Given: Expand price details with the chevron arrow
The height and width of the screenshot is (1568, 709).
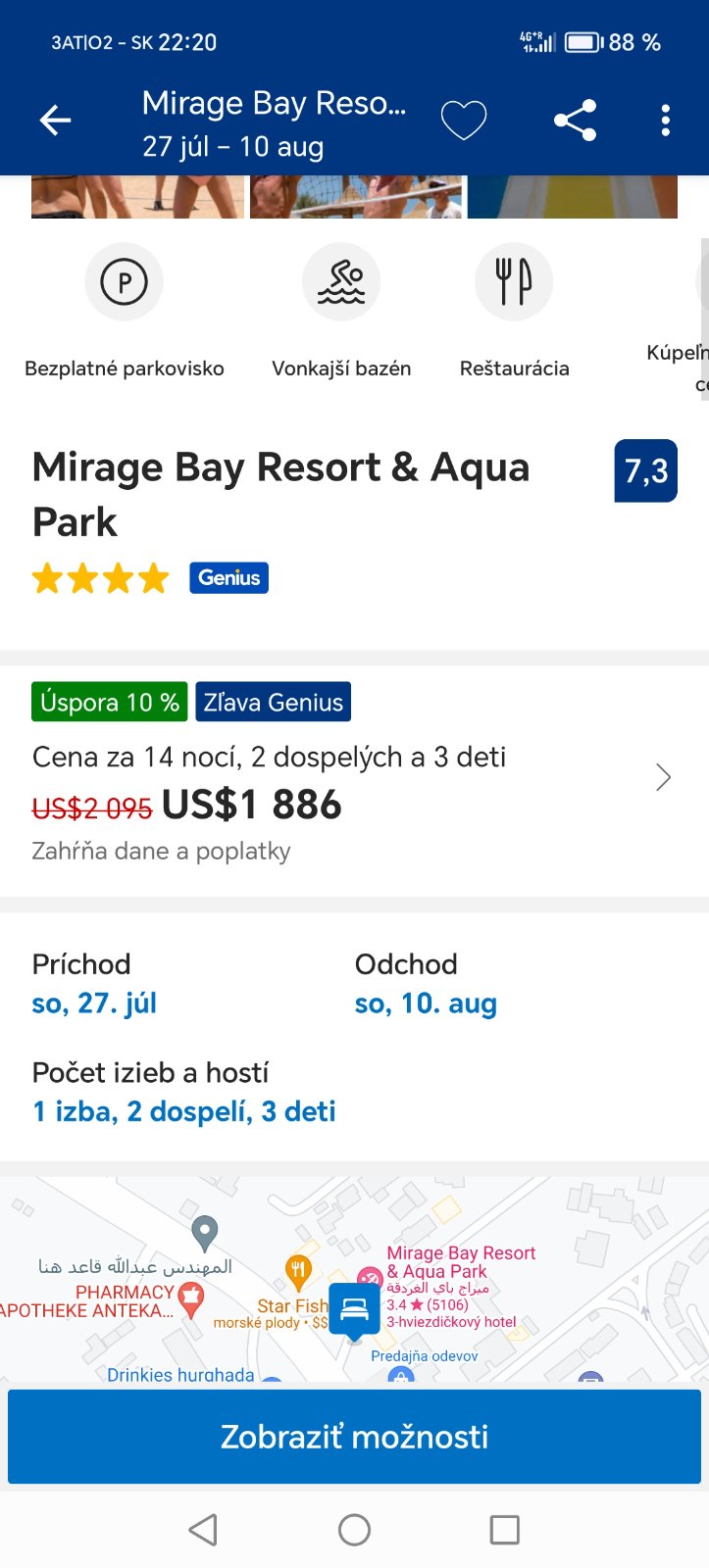Looking at the screenshot, I should (x=664, y=778).
